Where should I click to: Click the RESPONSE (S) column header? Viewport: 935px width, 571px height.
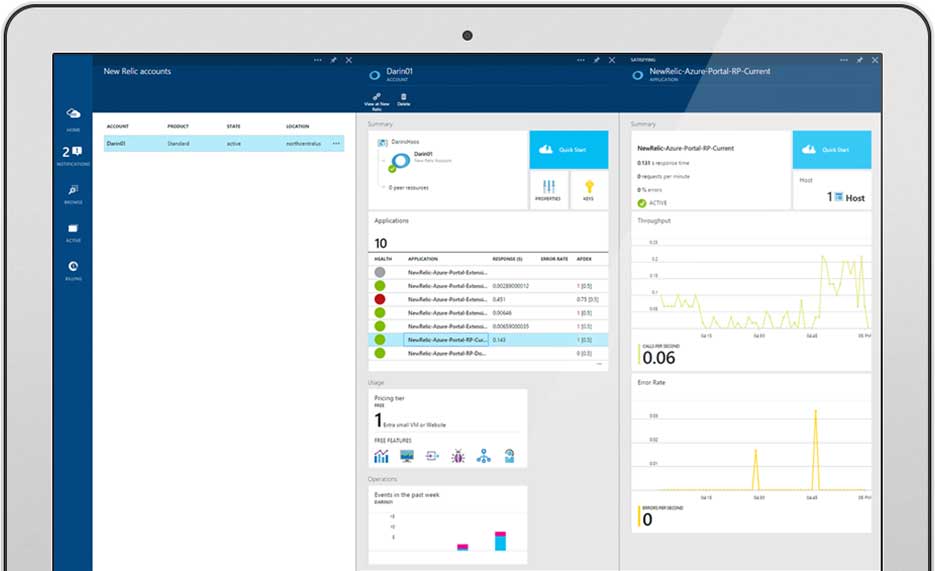pyautogui.click(x=507, y=259)
